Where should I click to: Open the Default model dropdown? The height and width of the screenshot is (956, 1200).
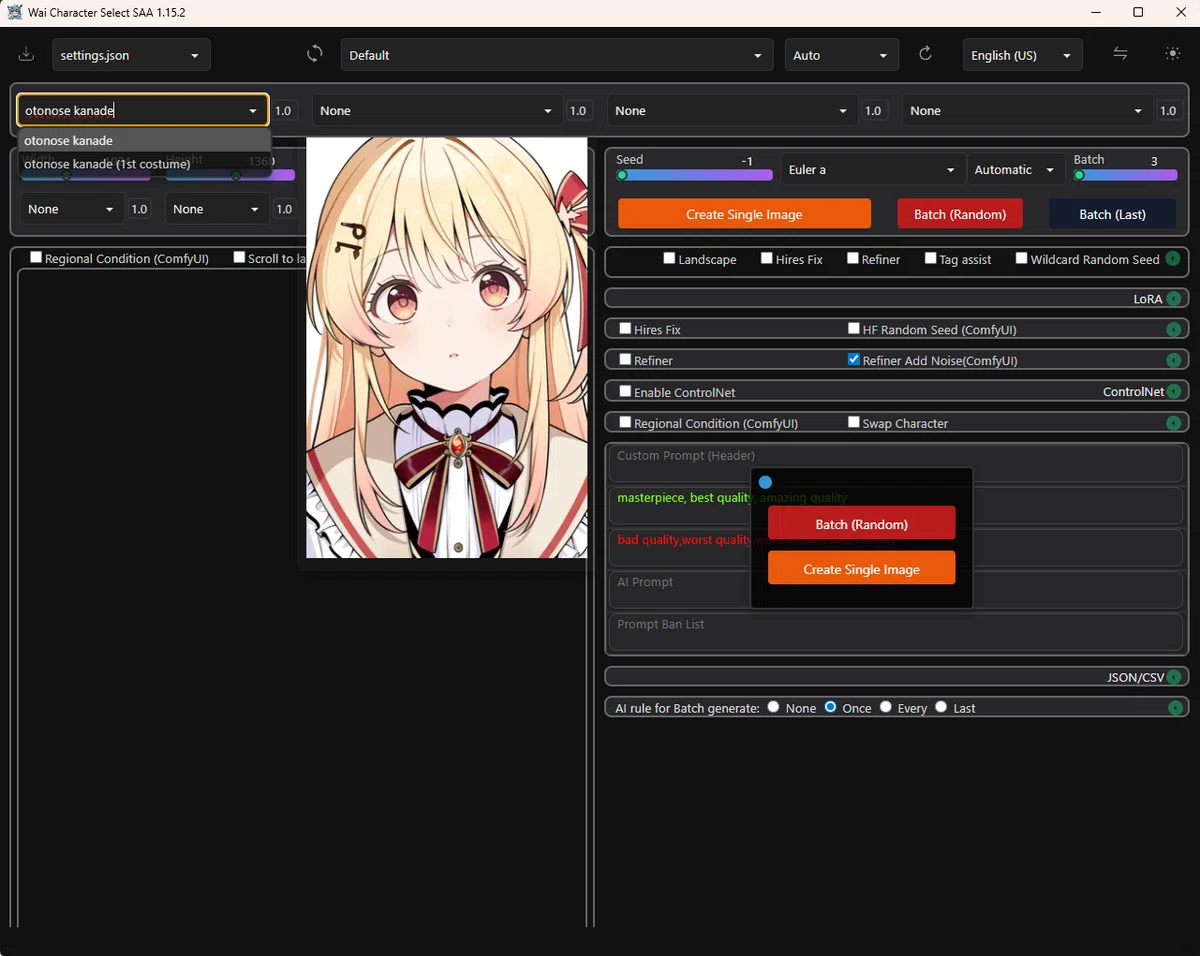click(557, 55)
